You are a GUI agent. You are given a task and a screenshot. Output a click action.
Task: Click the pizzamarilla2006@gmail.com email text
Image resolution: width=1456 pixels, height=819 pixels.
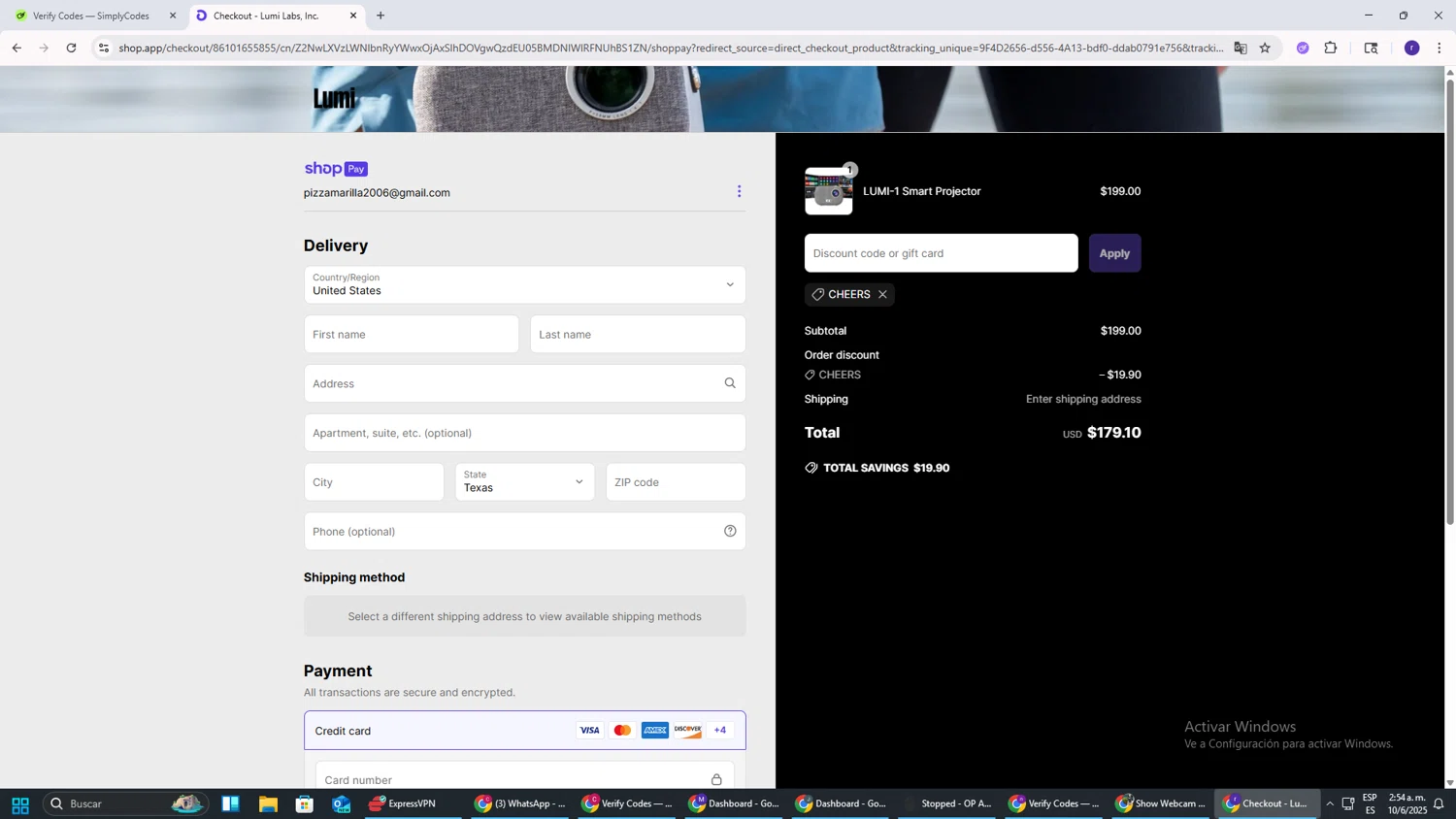click(377, 193)
